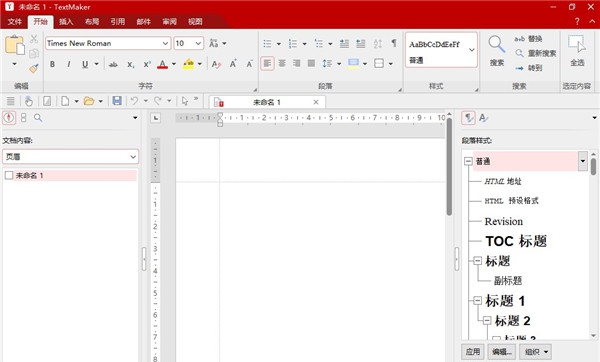This screenshot has width=600, height=362.
Task: Open the font size 10 dropdown
Action: point(198,43)
